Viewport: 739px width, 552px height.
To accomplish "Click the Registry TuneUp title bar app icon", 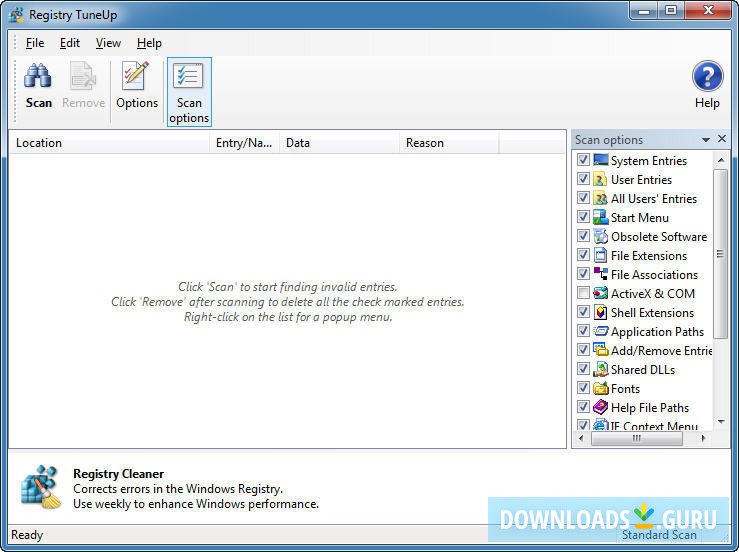I will [16, 15].
